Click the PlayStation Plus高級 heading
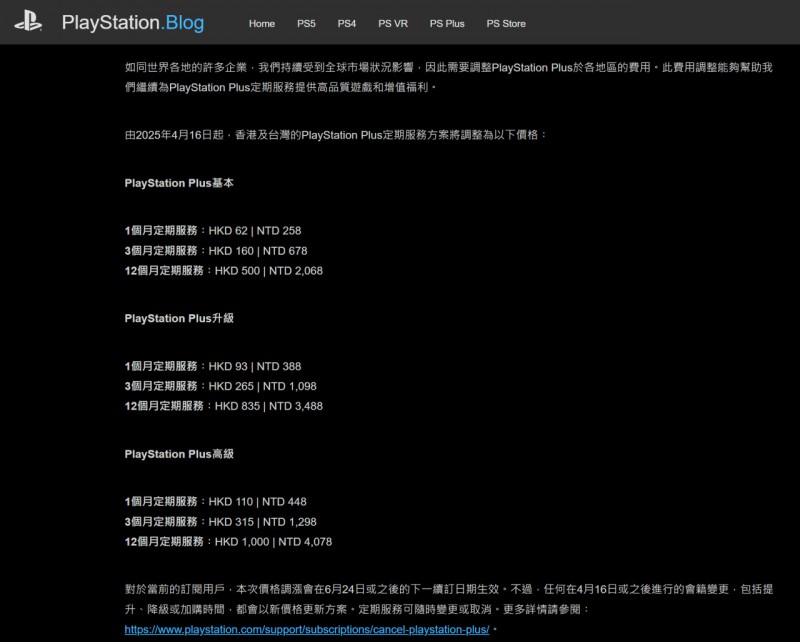Viewport: 800px width, 642px height. [179, 454]
